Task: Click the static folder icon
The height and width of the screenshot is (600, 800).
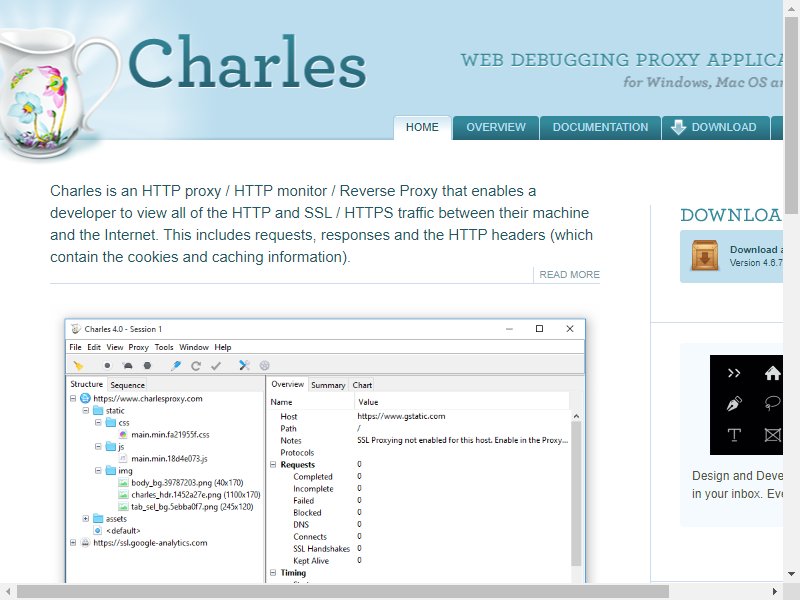Action: 98,411
